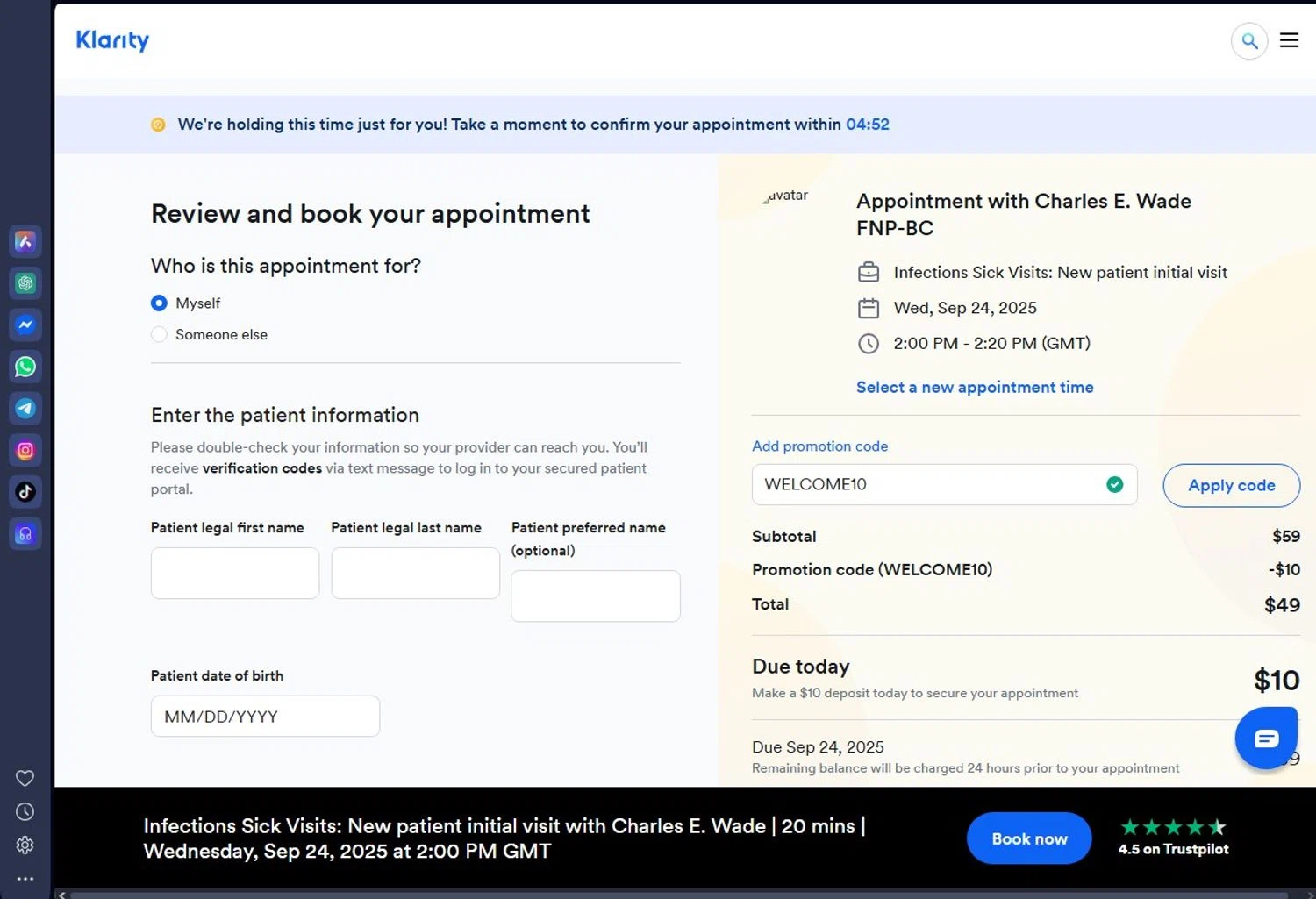Image resolution: width=1316 pixels, height=899 pixels.
Task: Focus the Patient legal first name field
Action: pyautogui.click(x=235, y=574)
